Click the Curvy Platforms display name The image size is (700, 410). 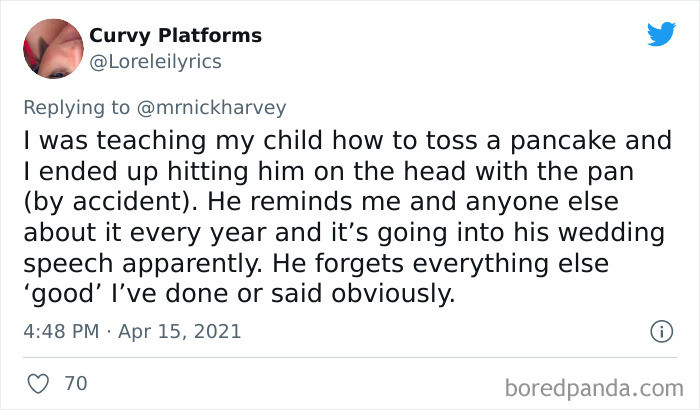175,36
